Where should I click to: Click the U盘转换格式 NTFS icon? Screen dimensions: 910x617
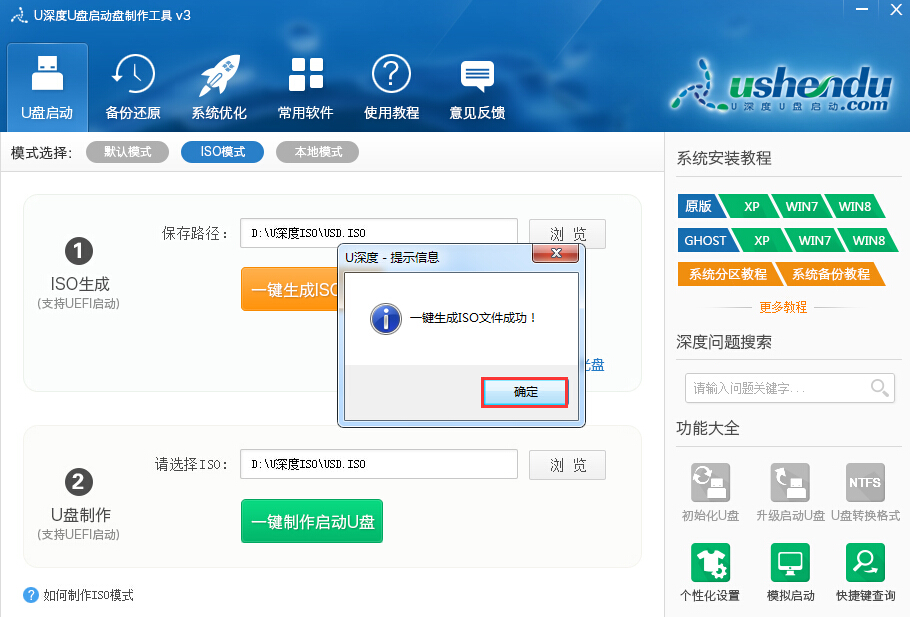click(865, 484)
